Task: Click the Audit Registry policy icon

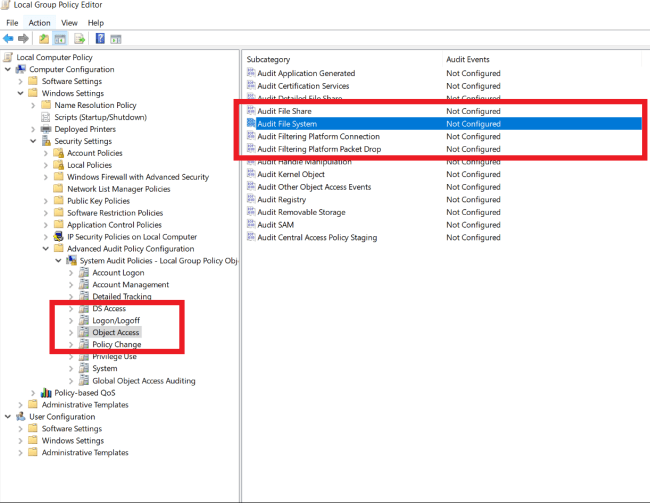Action: 251,199
